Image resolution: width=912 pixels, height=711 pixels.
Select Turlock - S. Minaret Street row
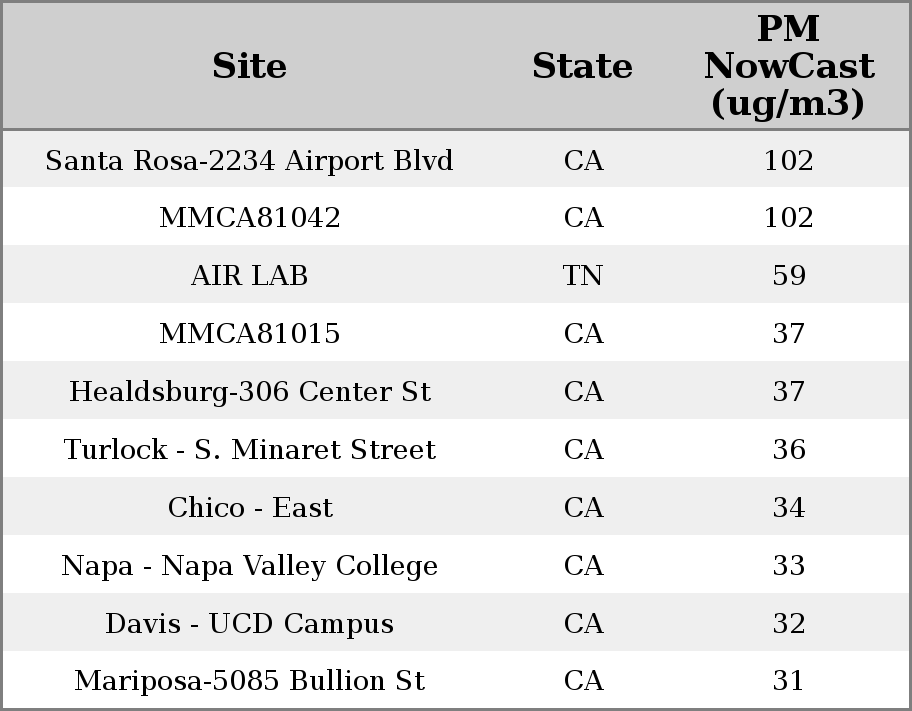(x=249, y=450)
